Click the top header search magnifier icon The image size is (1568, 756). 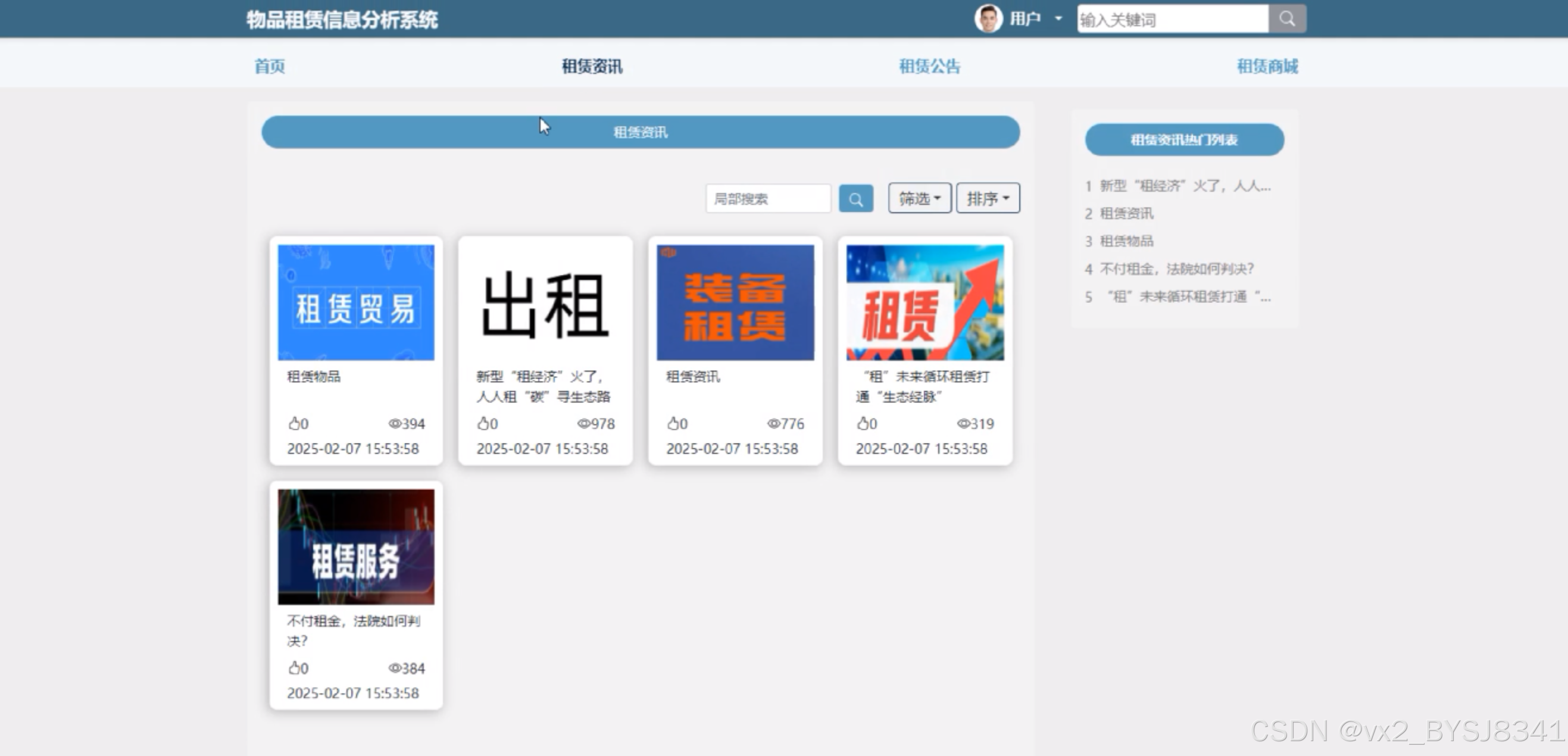coord(1286,19)
